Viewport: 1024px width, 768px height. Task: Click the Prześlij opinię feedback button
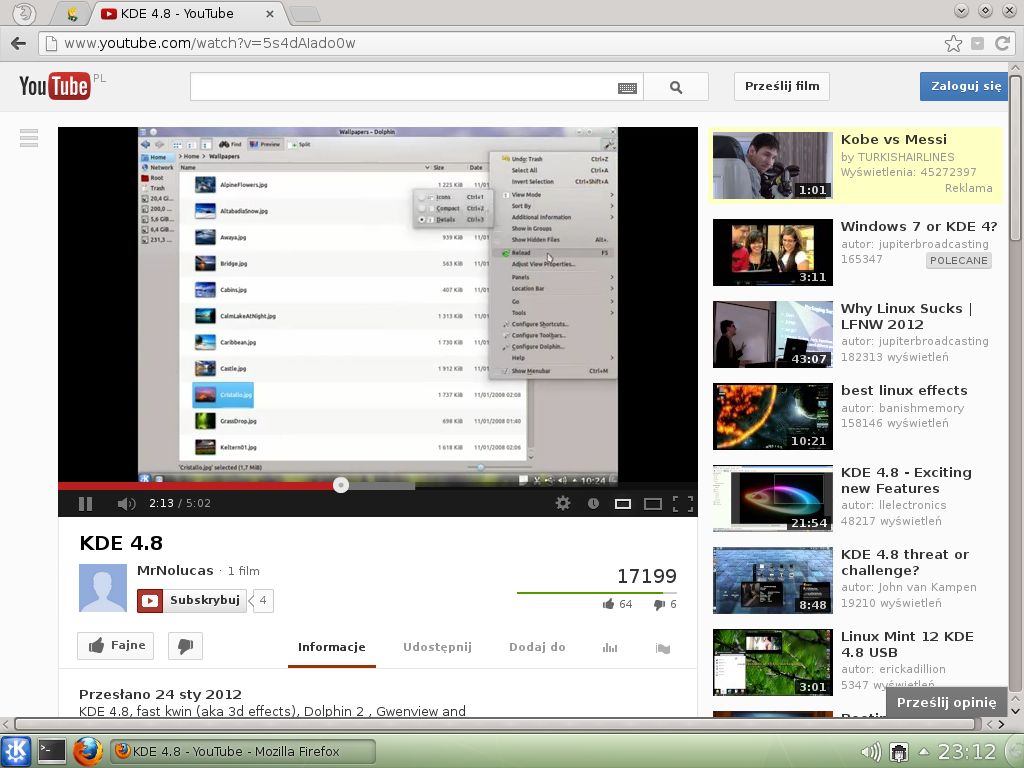point(946,703)
